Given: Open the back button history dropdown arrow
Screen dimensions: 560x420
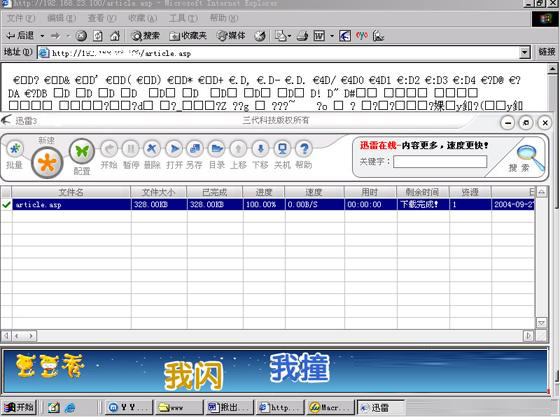Looking at the screenshot, I should pyautogui.click(x=42, y=36).
